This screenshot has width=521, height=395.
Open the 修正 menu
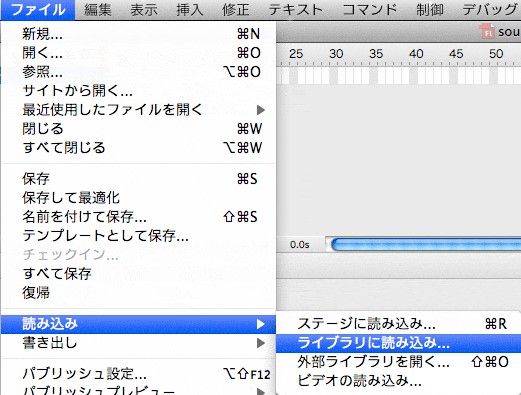(236, 10)
